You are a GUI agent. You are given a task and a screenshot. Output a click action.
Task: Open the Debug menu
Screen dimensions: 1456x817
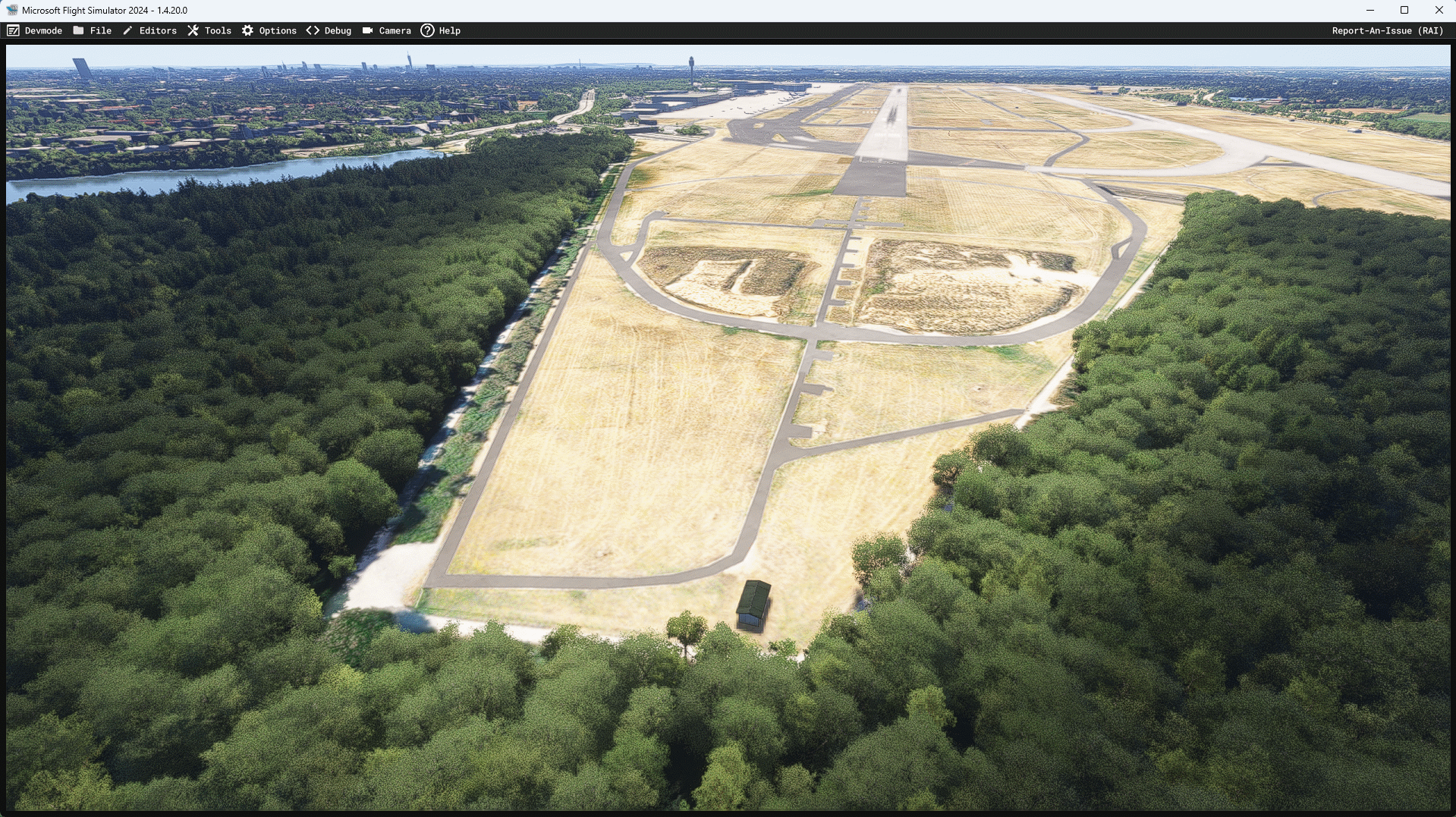pos(337,30)
